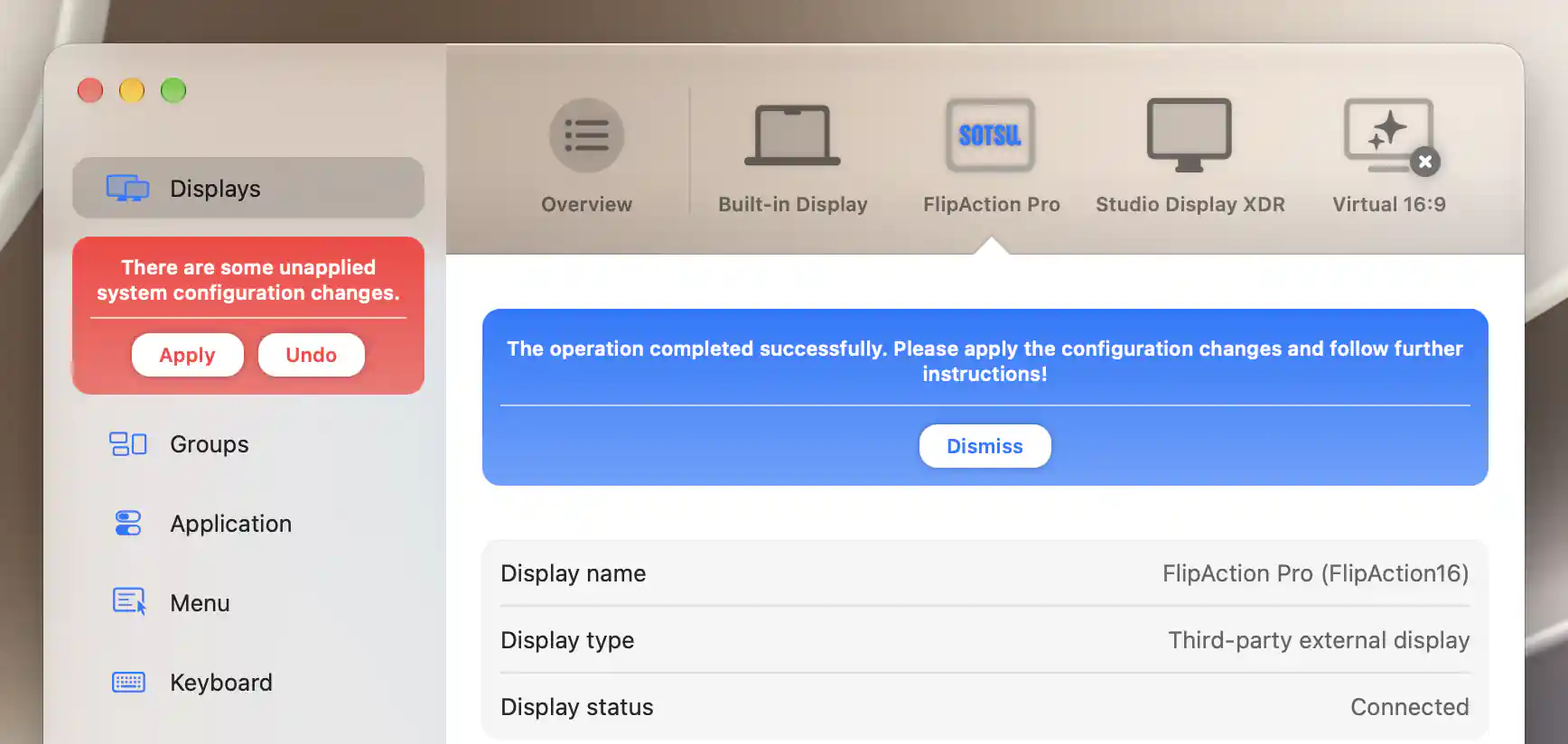Select the Studio Display XDR monitor icon
The height and width of the screenshot is (744, 1568).
coord(1189,135)
